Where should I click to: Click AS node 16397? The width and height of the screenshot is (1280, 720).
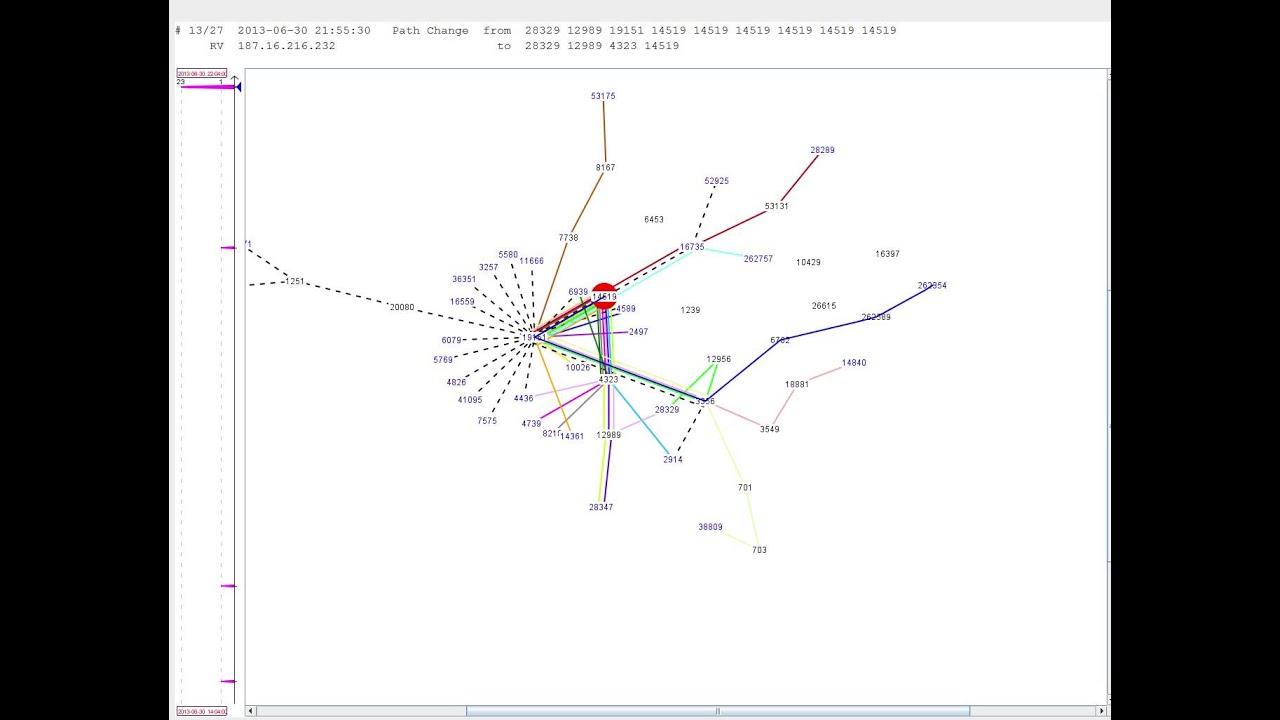[887, 254]
